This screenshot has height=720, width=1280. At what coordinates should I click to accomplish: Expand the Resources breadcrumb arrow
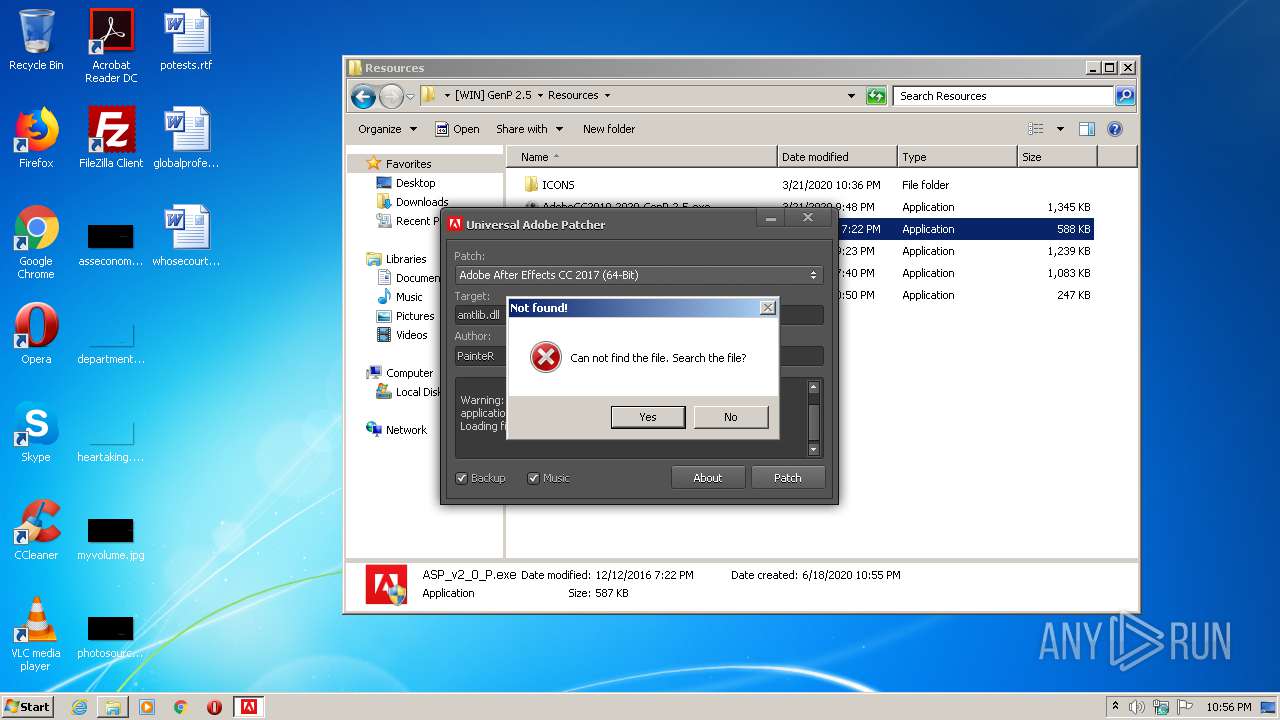pos(607,96)
